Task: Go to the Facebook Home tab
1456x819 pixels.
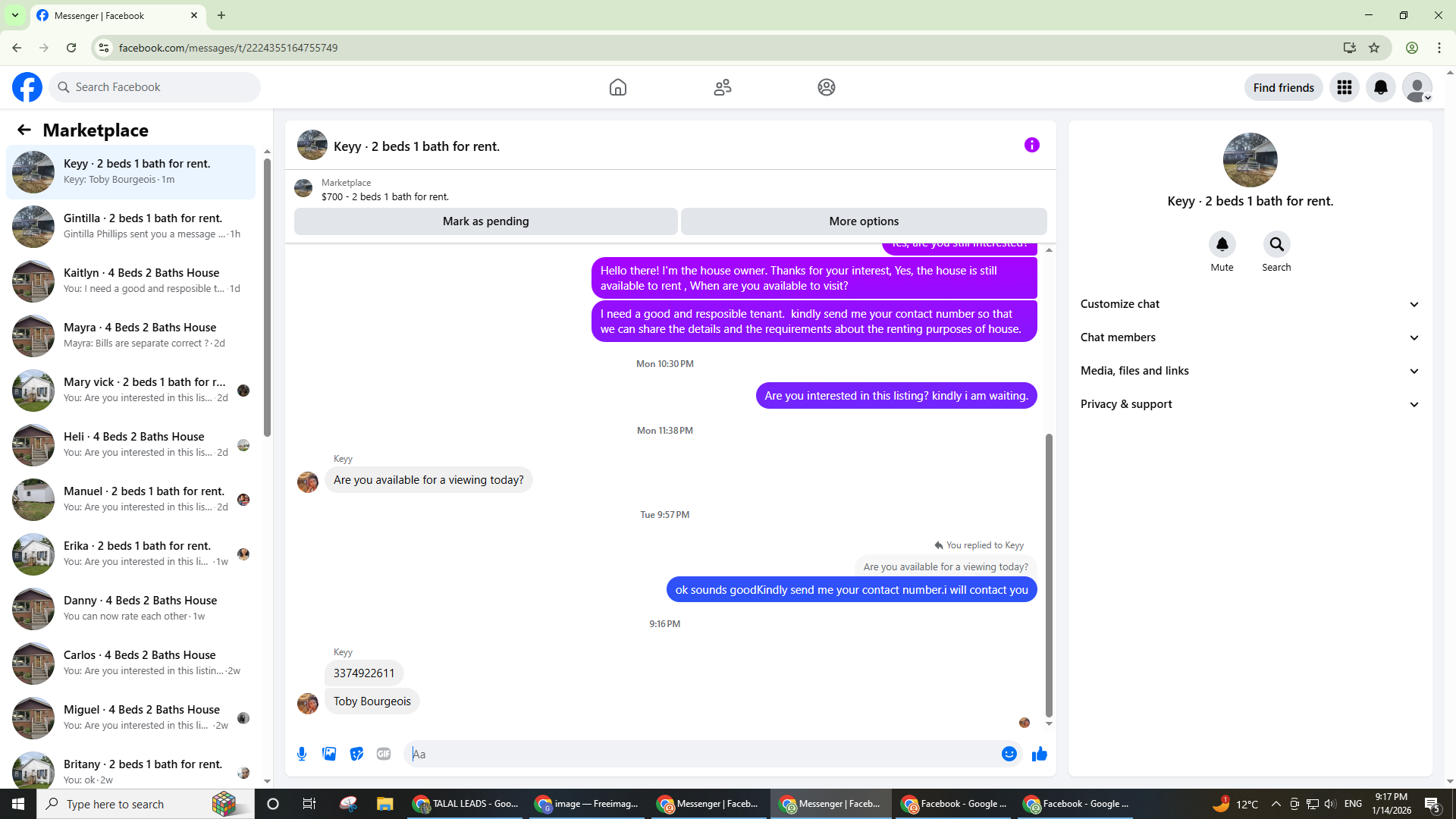Action: (618, 87)
